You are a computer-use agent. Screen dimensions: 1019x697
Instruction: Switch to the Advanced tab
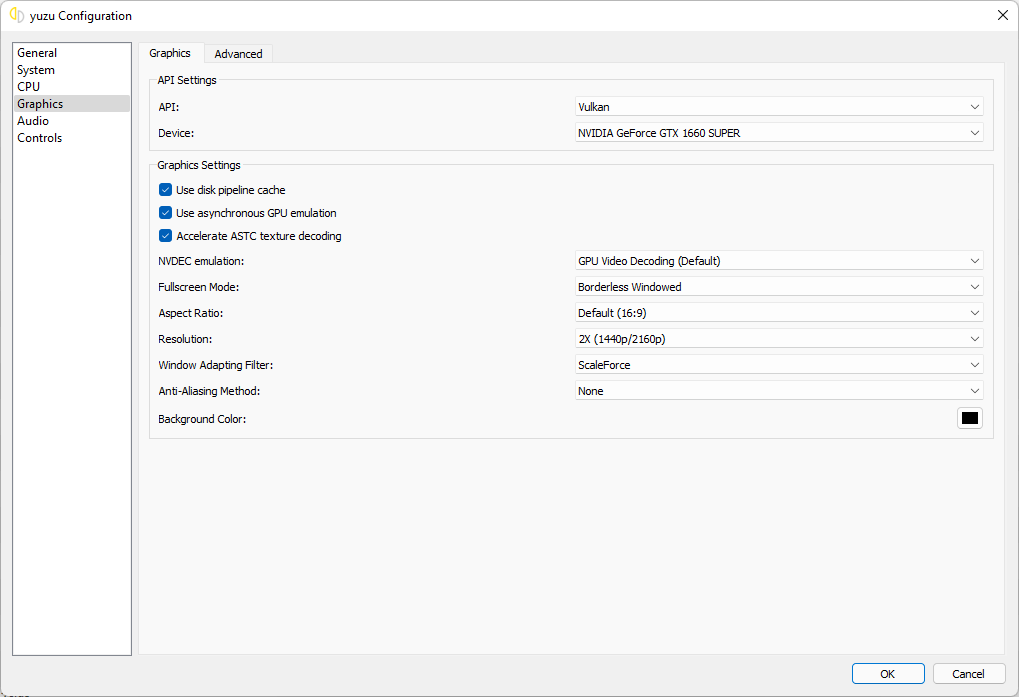click(238, 54)
